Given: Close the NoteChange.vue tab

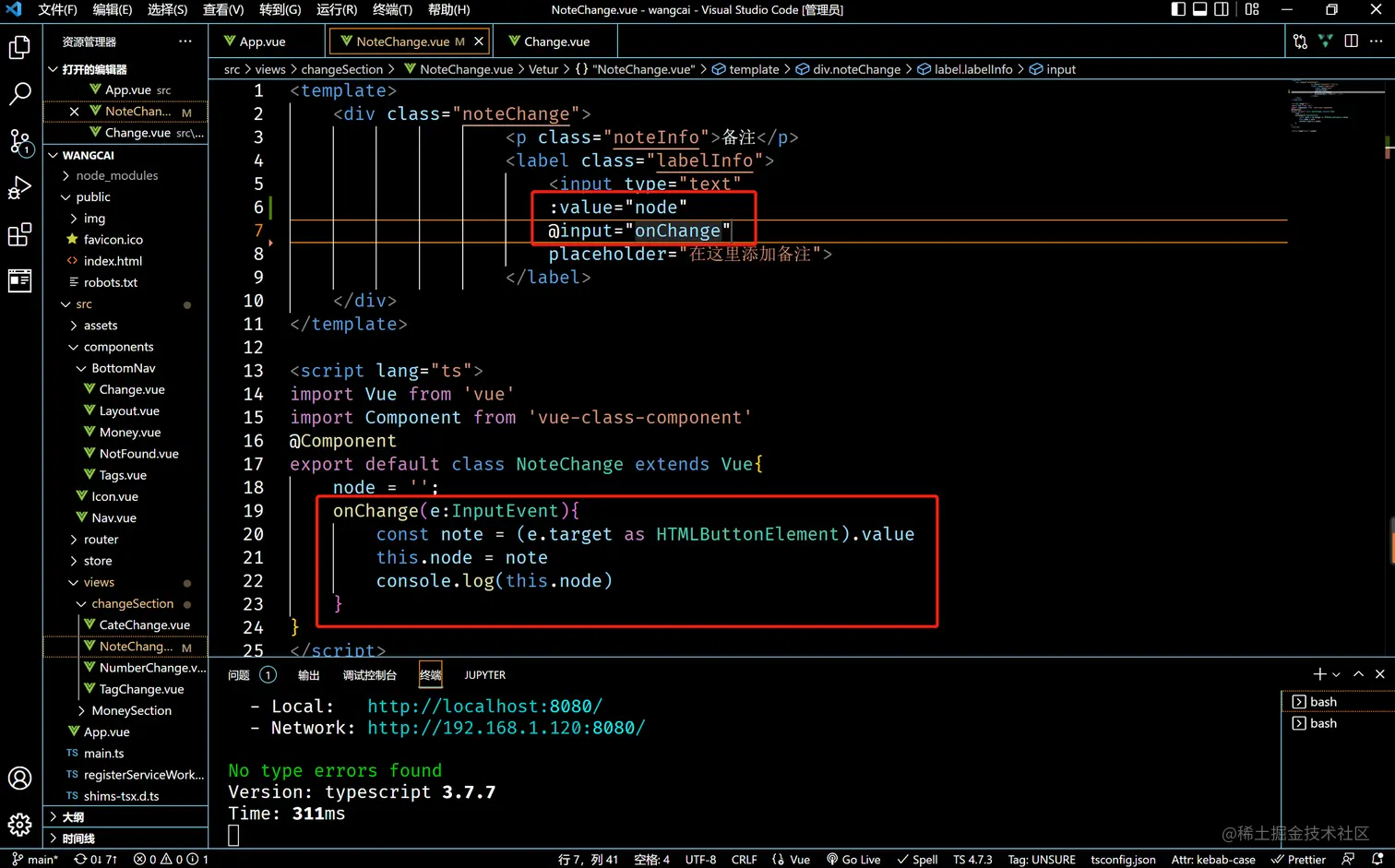Looking at the screenshot, I should (x=479, y=42).
